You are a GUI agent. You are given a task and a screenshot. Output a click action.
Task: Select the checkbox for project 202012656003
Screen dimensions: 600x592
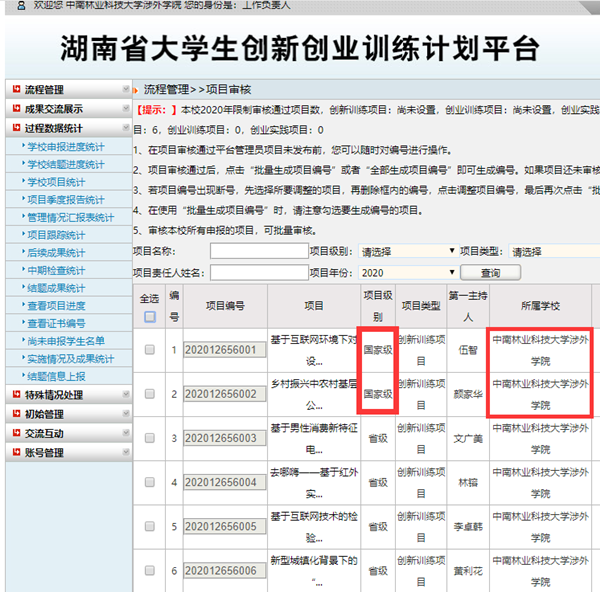point(149,438)
